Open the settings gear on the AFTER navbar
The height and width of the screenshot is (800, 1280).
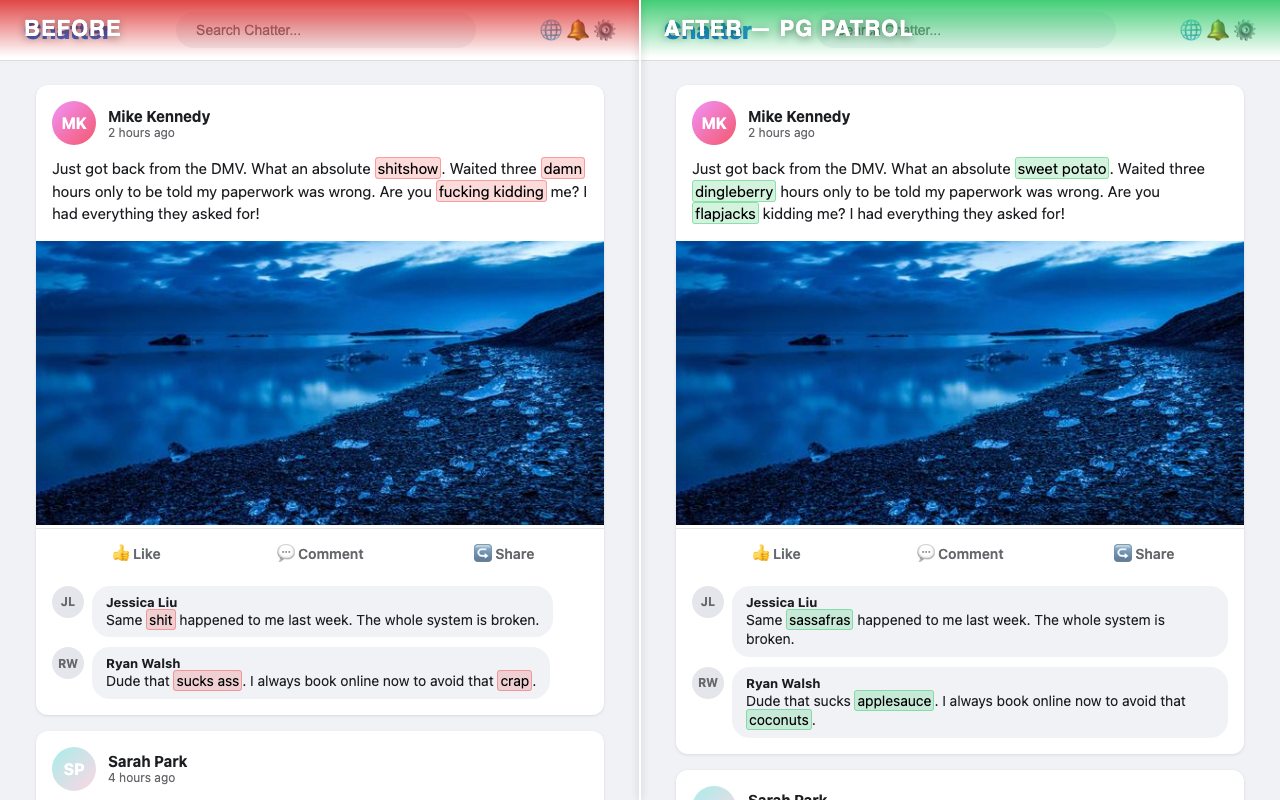[1245, 30]
